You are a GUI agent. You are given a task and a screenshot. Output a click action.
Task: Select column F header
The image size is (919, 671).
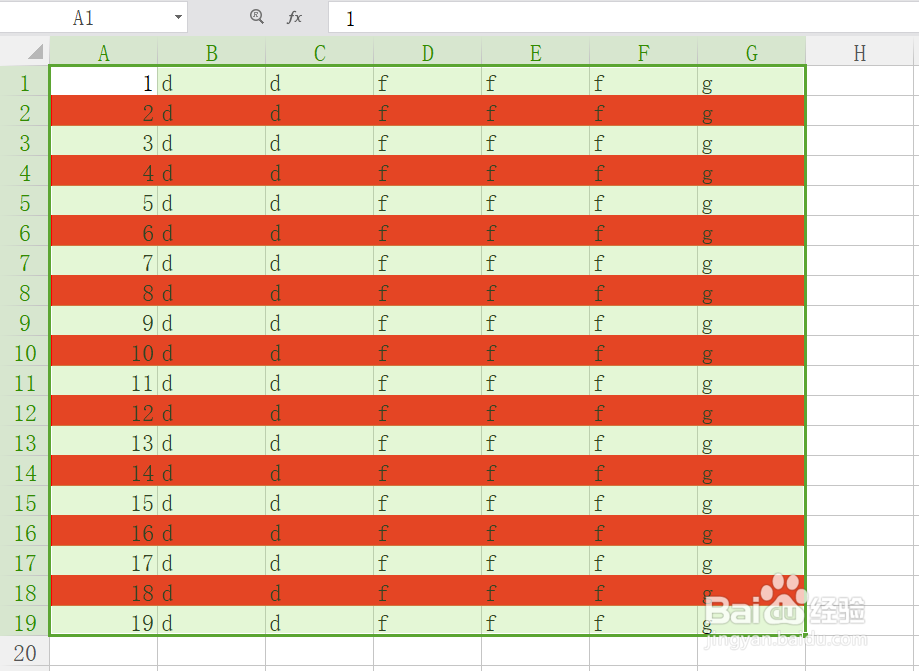643,52
